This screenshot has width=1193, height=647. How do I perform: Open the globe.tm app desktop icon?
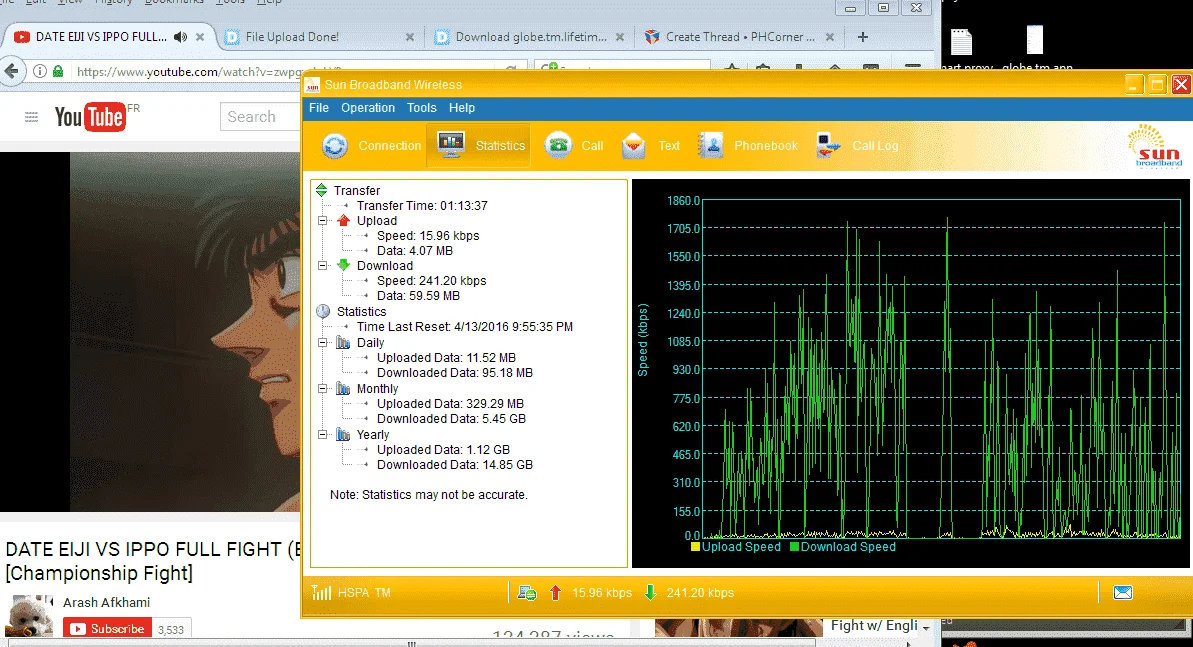(1035, 40)
